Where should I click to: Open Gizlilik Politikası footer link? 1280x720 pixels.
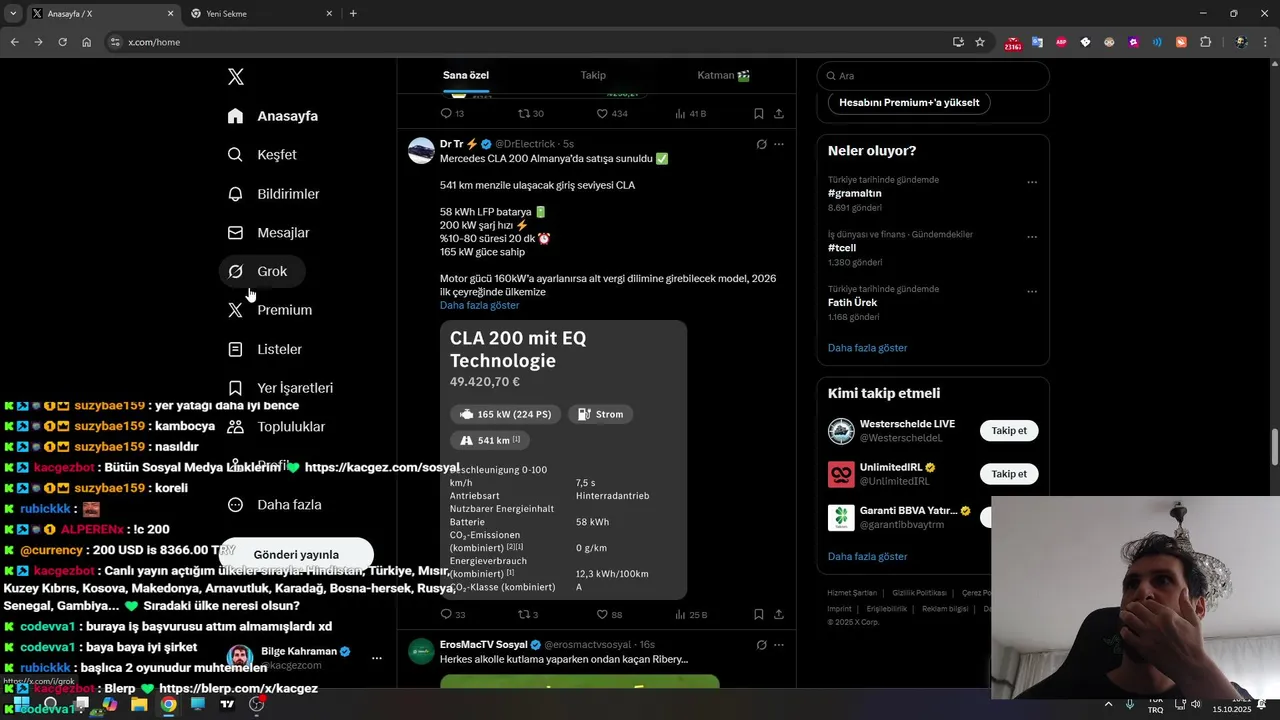coord(918,593)
